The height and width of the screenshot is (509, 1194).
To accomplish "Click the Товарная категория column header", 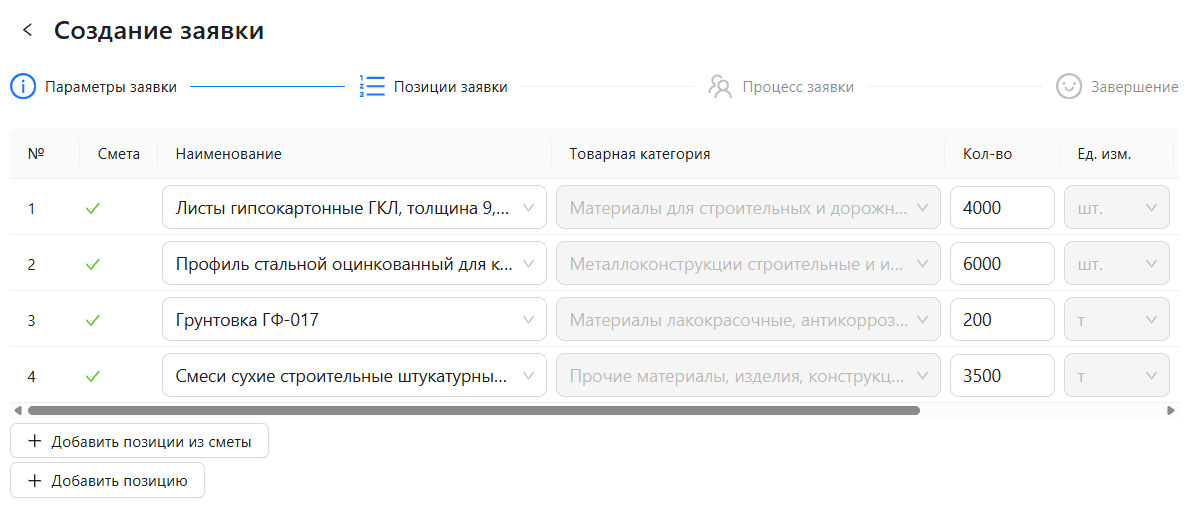I will coord(640,154).
